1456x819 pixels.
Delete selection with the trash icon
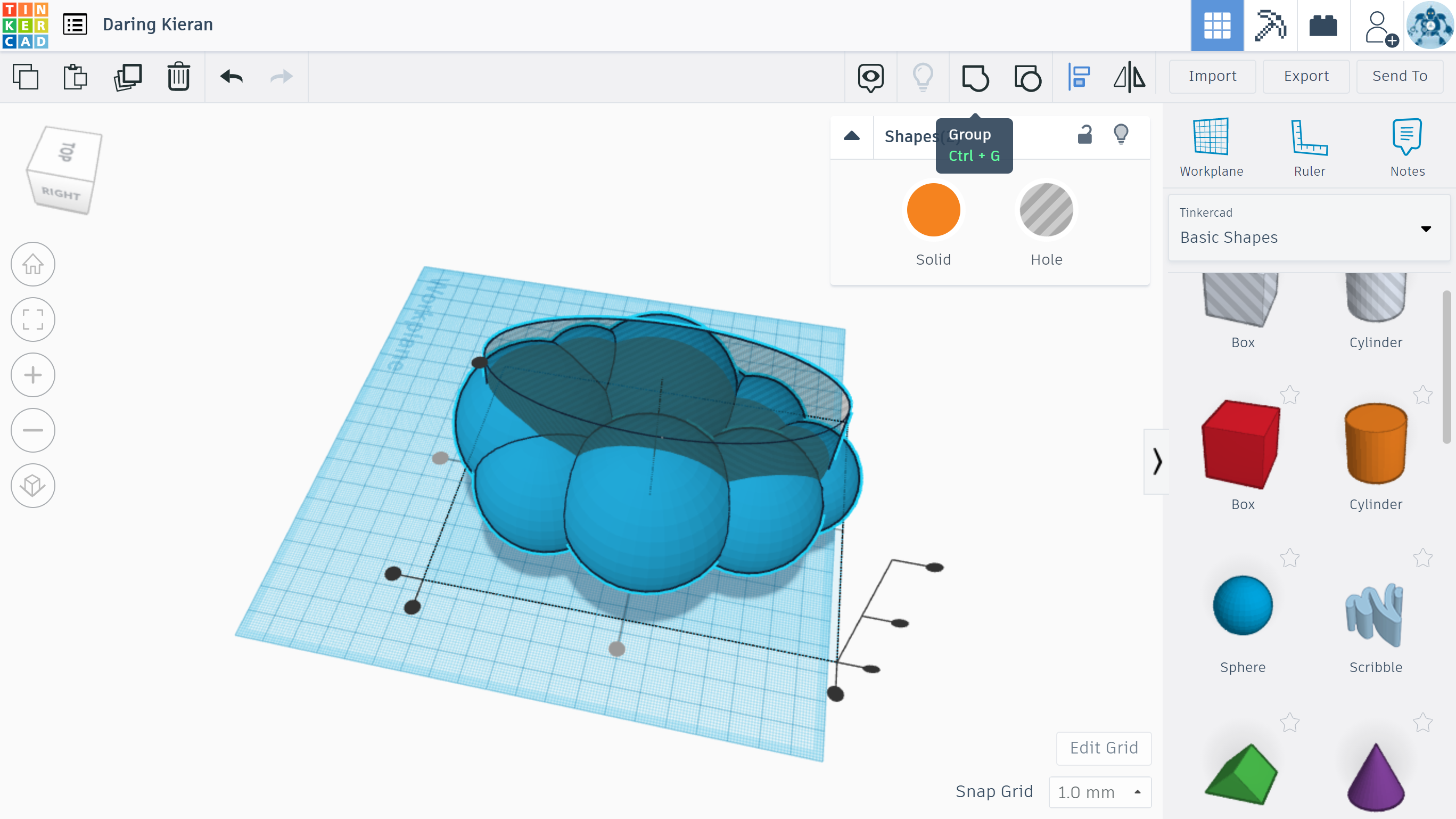[x=179, y=77]
